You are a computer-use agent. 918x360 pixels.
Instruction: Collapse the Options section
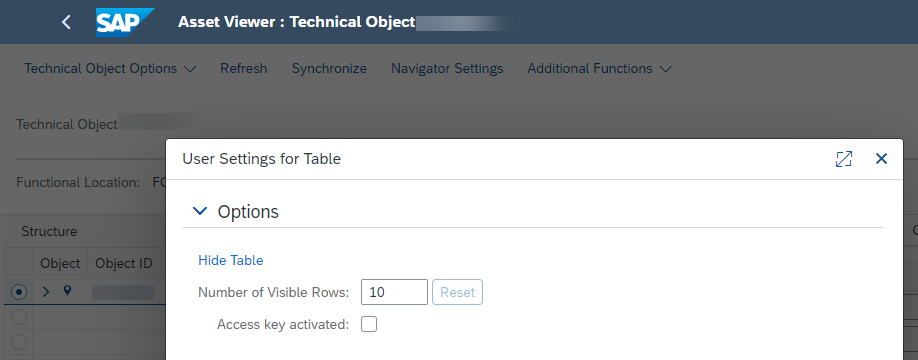pos(200,211)
